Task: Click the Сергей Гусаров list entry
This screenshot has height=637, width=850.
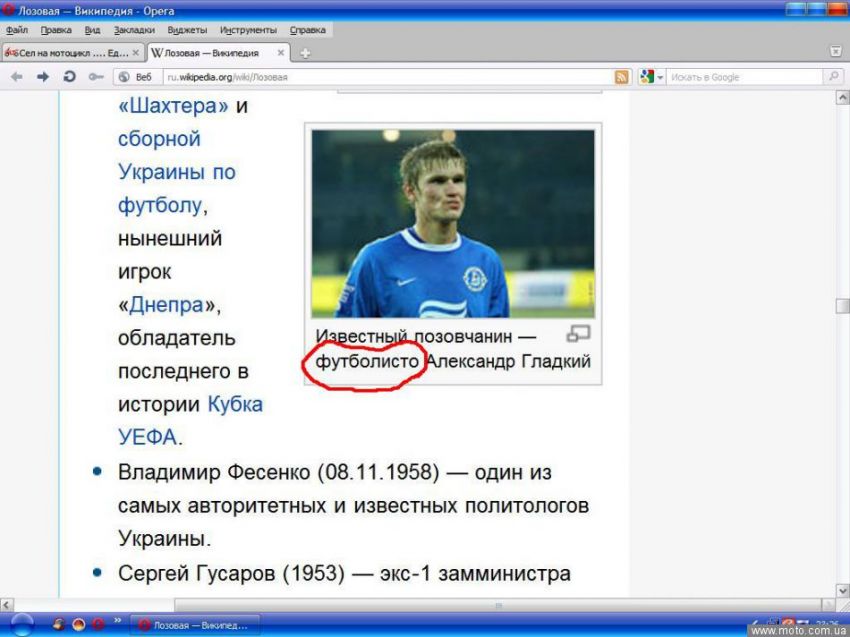Action: [x=344, y=574]
